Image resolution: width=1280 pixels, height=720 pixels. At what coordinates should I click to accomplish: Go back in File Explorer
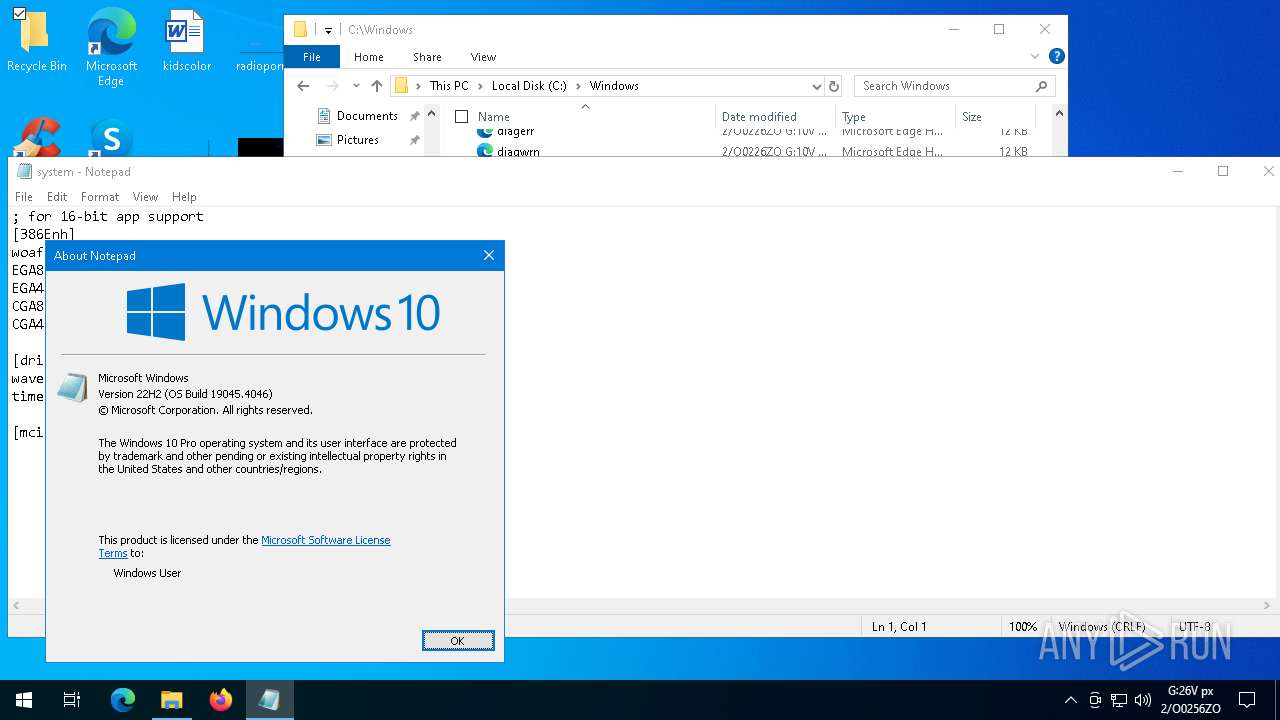pyautogui.click(x=304, y=86)
